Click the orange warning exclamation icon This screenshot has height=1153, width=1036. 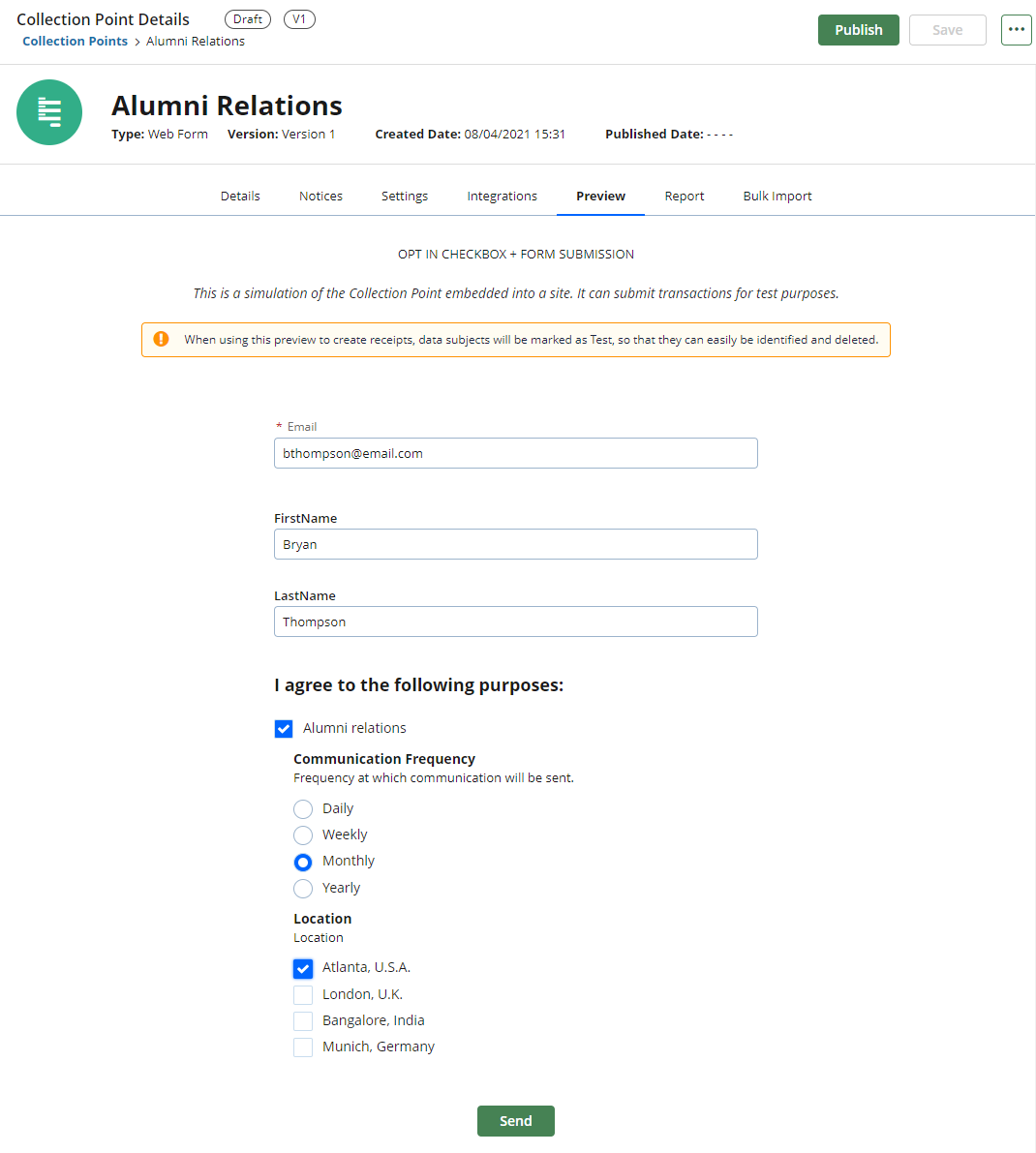161,339
